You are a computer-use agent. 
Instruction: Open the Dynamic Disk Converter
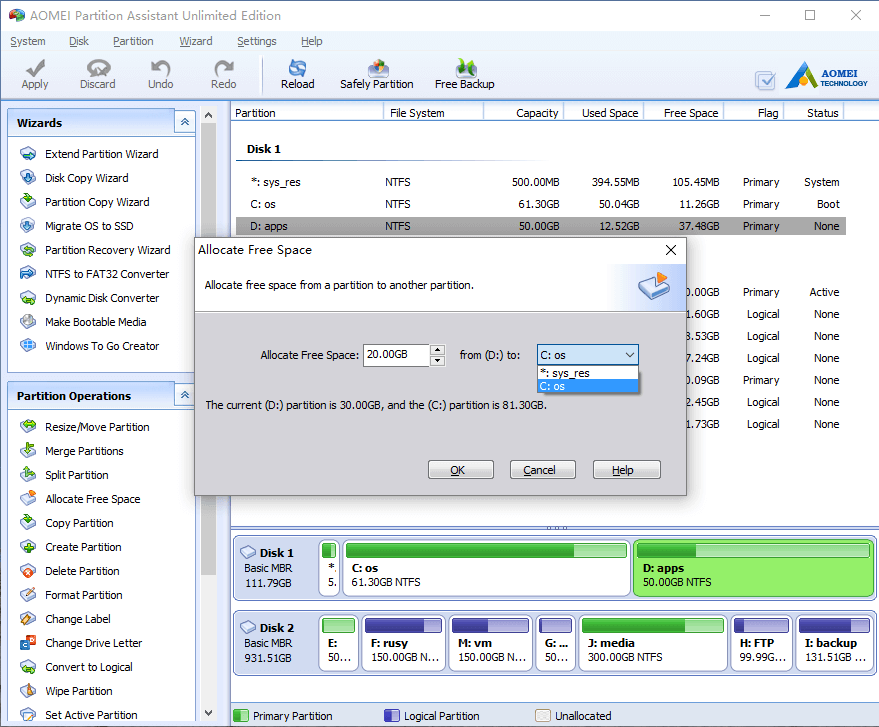pyautogui.click(x=102, y=298)
